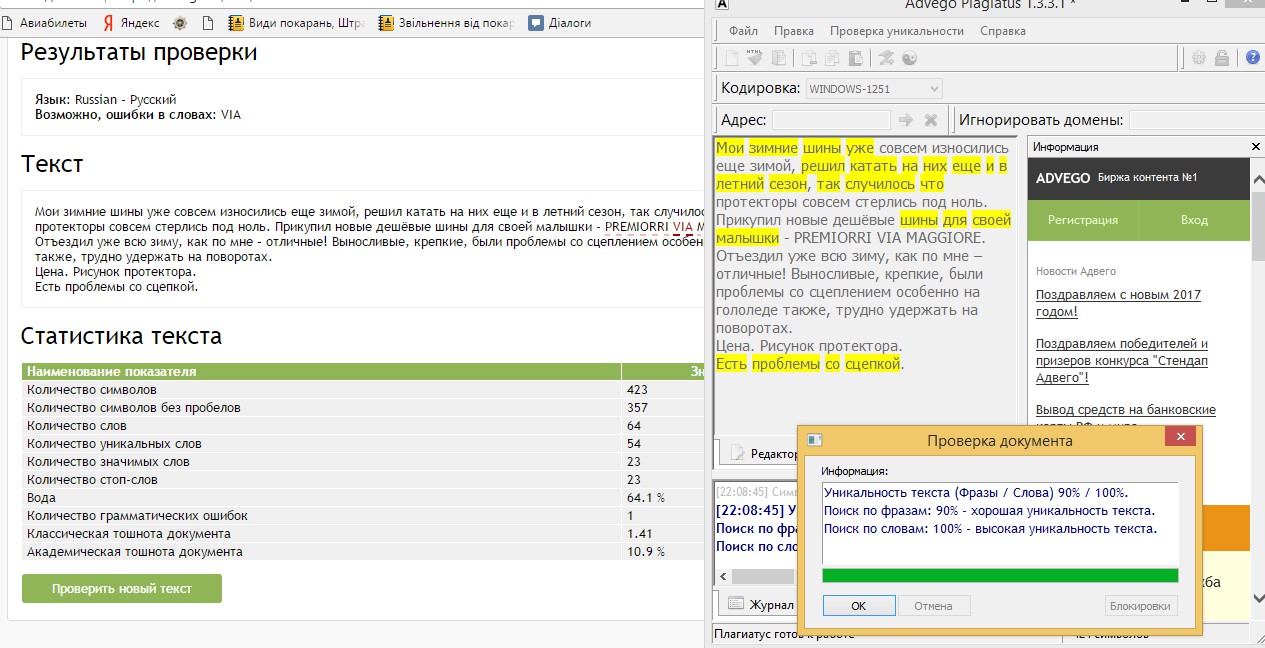Click the ADVEGO logo in the side panel
This screenshot has width=1265, height=648.
coord(1063,178)
